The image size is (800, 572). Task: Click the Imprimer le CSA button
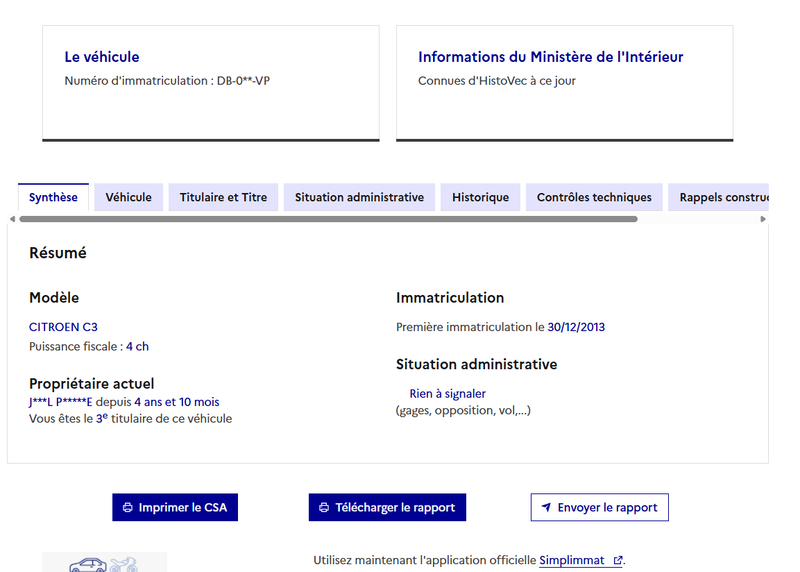point(175,507)
